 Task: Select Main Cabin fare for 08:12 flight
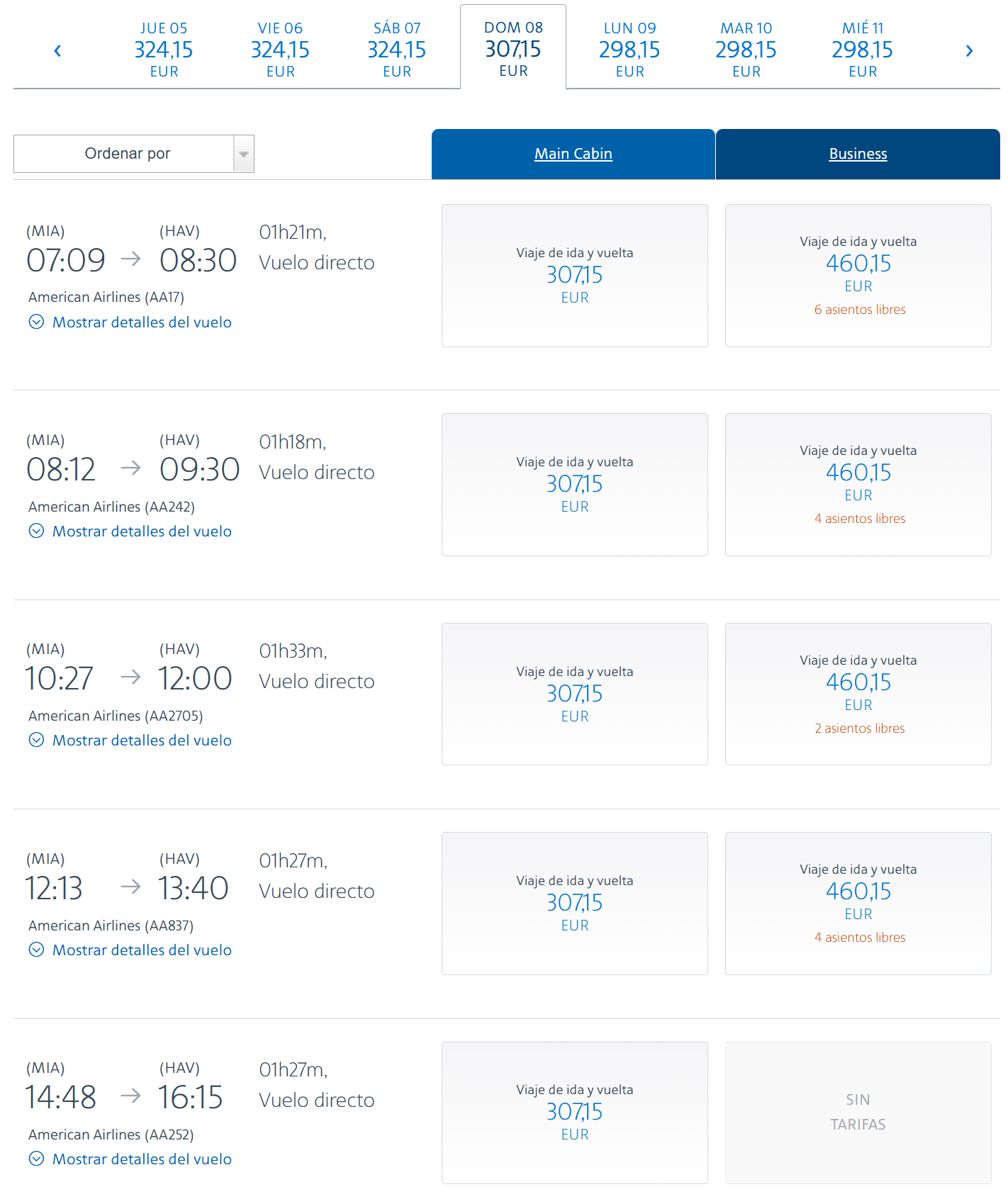[574, 485]
